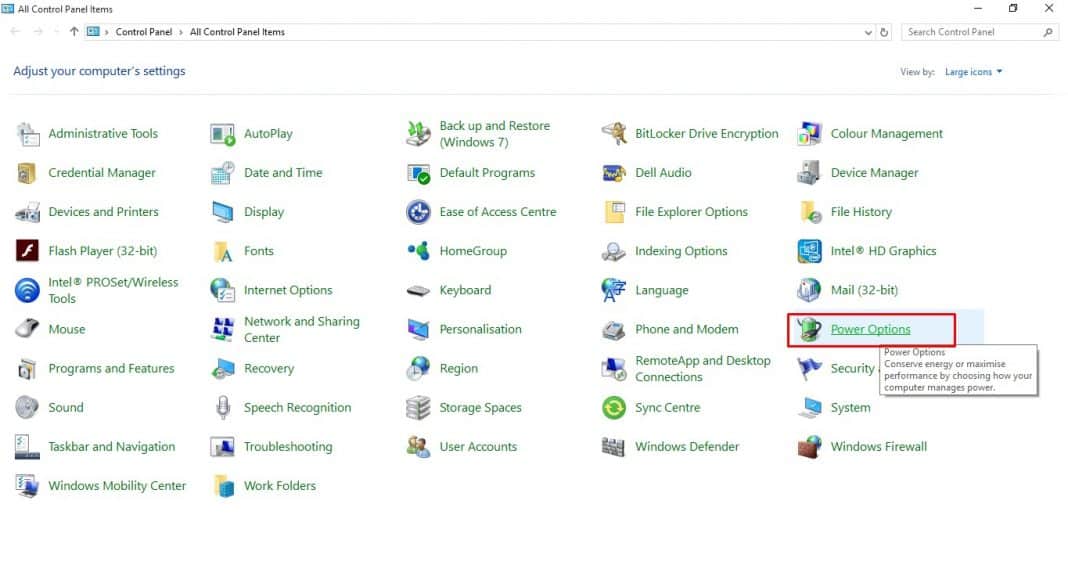Image resolution: width=1068 pixels, height=569 pixels.
Task: Open File Explorer Options icon
Action: [614, 213]
